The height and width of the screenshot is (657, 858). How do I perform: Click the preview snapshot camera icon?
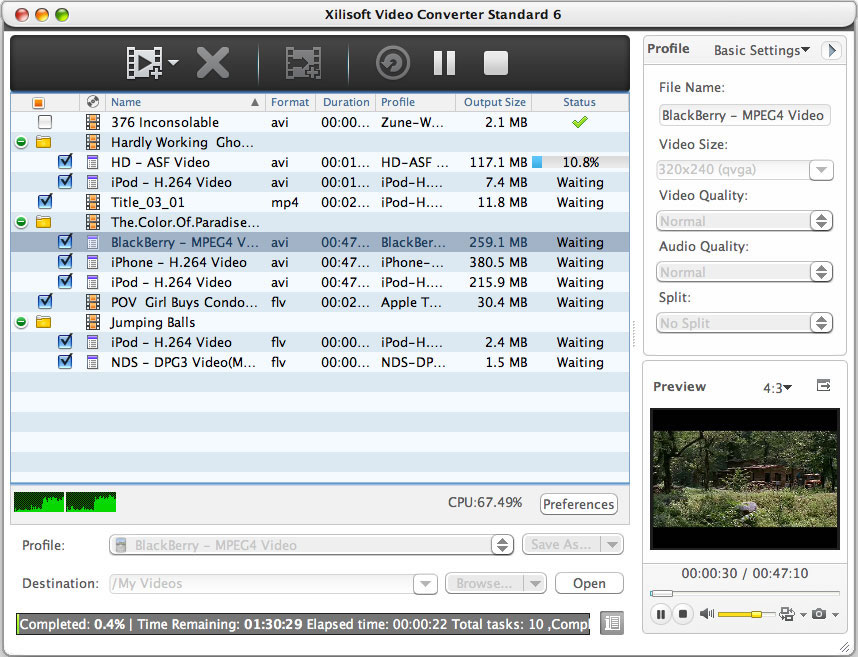pos(819,614)
